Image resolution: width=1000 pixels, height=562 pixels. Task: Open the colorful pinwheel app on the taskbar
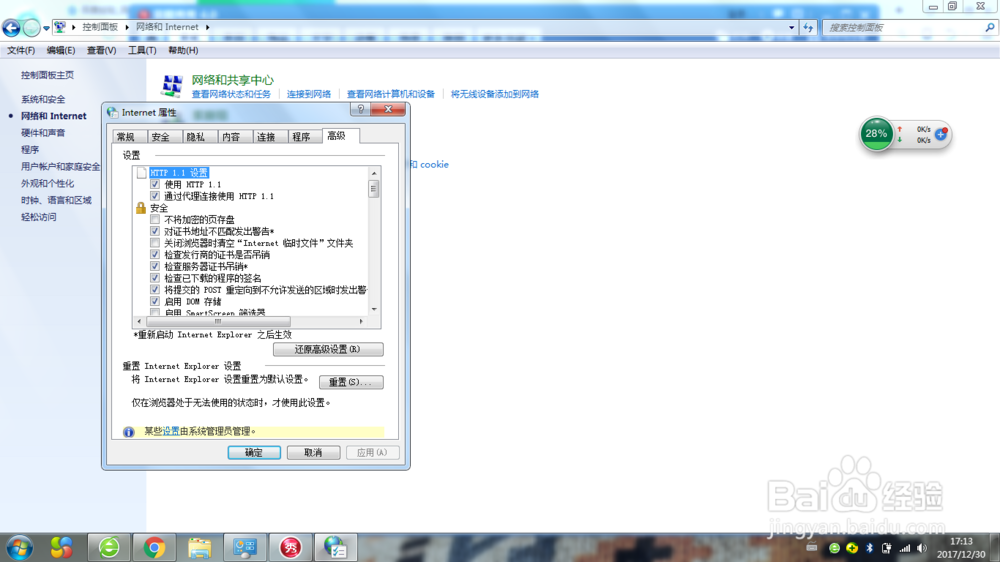62,547
